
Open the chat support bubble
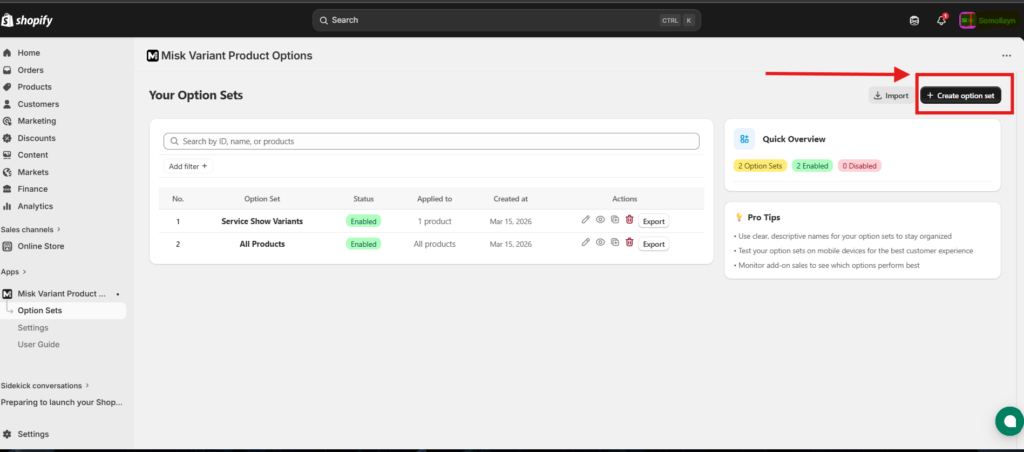pos(1009,421)
